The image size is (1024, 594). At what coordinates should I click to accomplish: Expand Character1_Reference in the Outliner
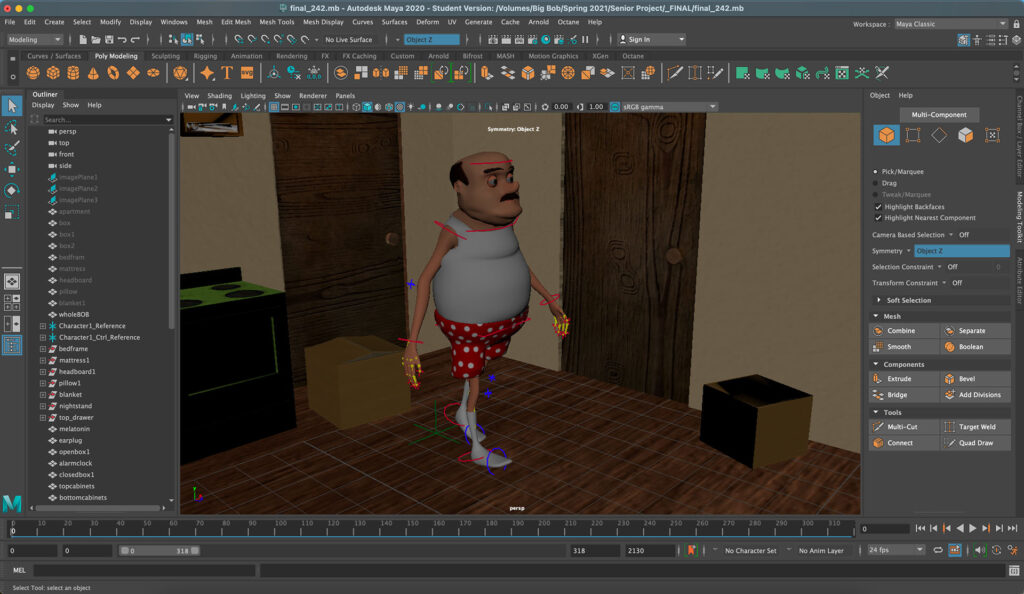coord(43,326)
